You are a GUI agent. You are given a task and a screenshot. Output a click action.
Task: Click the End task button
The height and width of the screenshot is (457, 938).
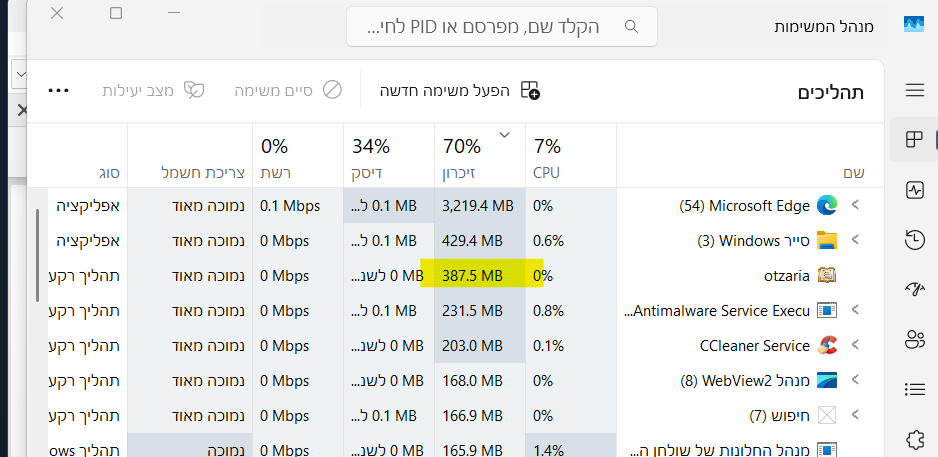point(288,90)
